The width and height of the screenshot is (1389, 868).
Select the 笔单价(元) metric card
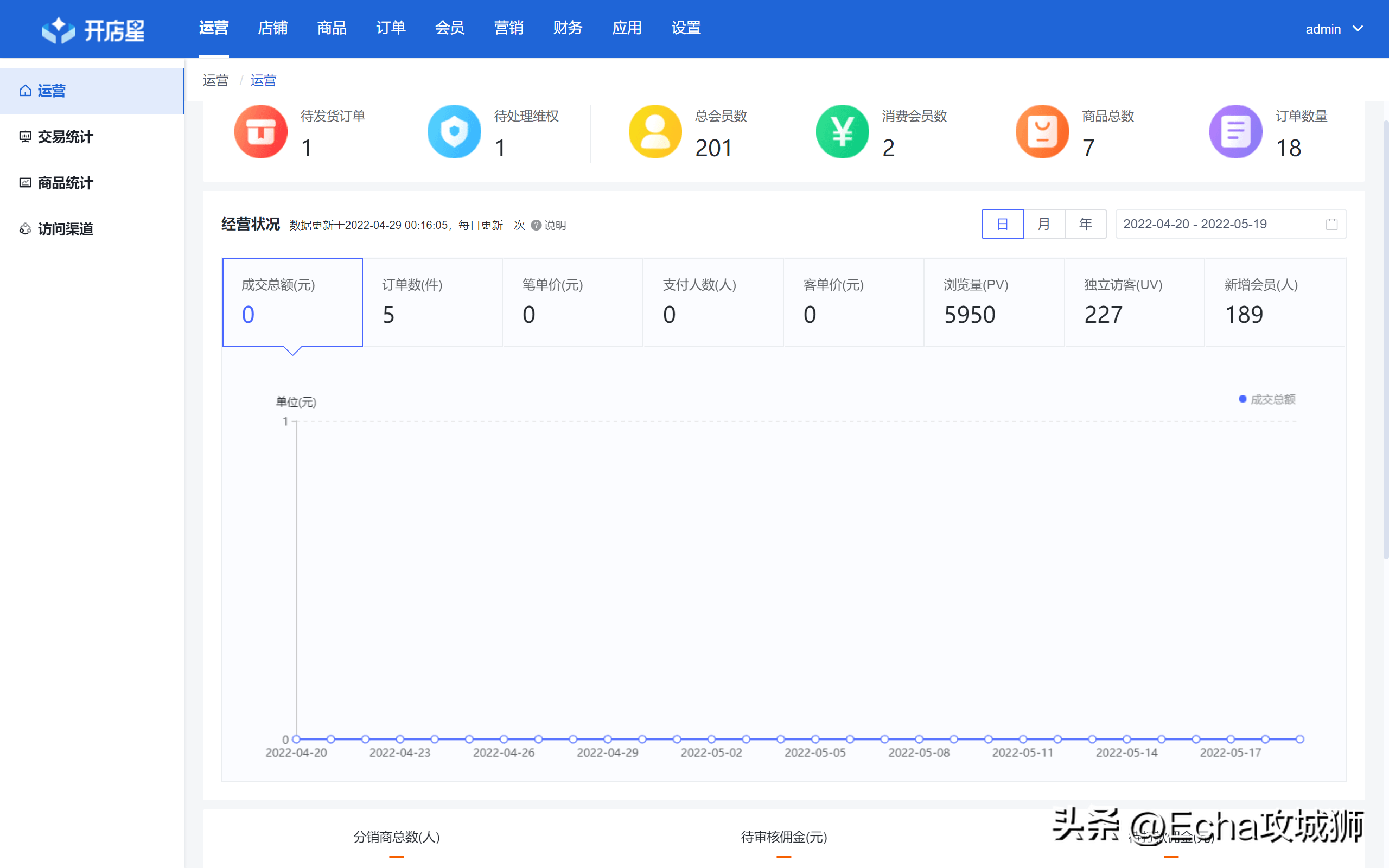[x=573, y=303]
